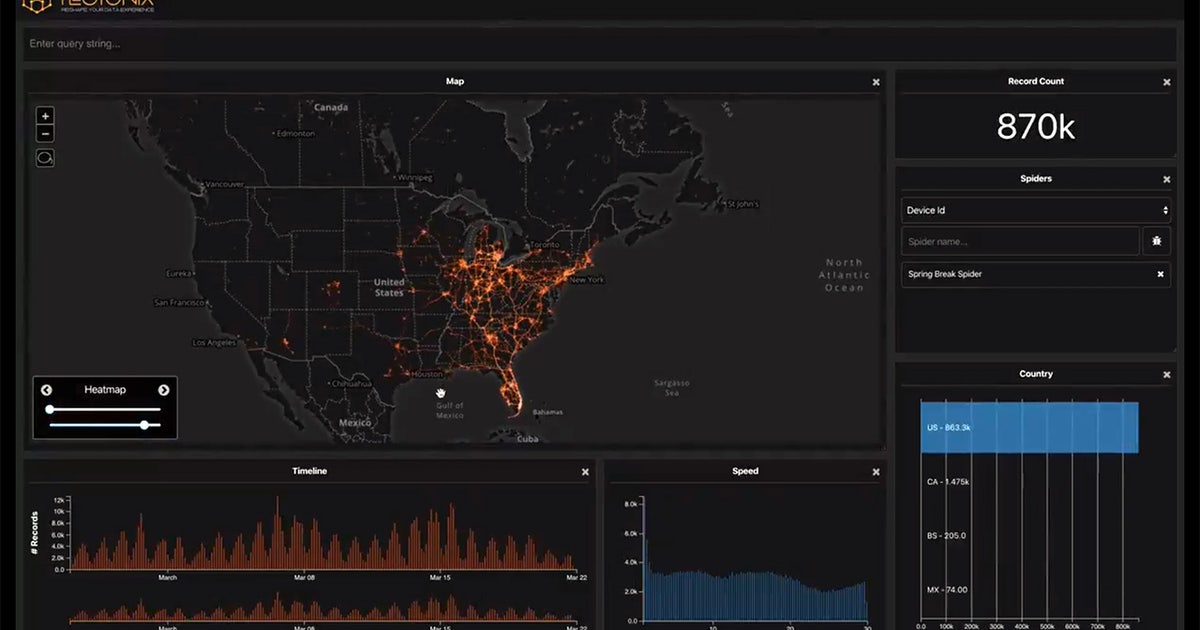Click the Spiders panel title
The width and height of the screenshot is (1200, 630).
1036,179
